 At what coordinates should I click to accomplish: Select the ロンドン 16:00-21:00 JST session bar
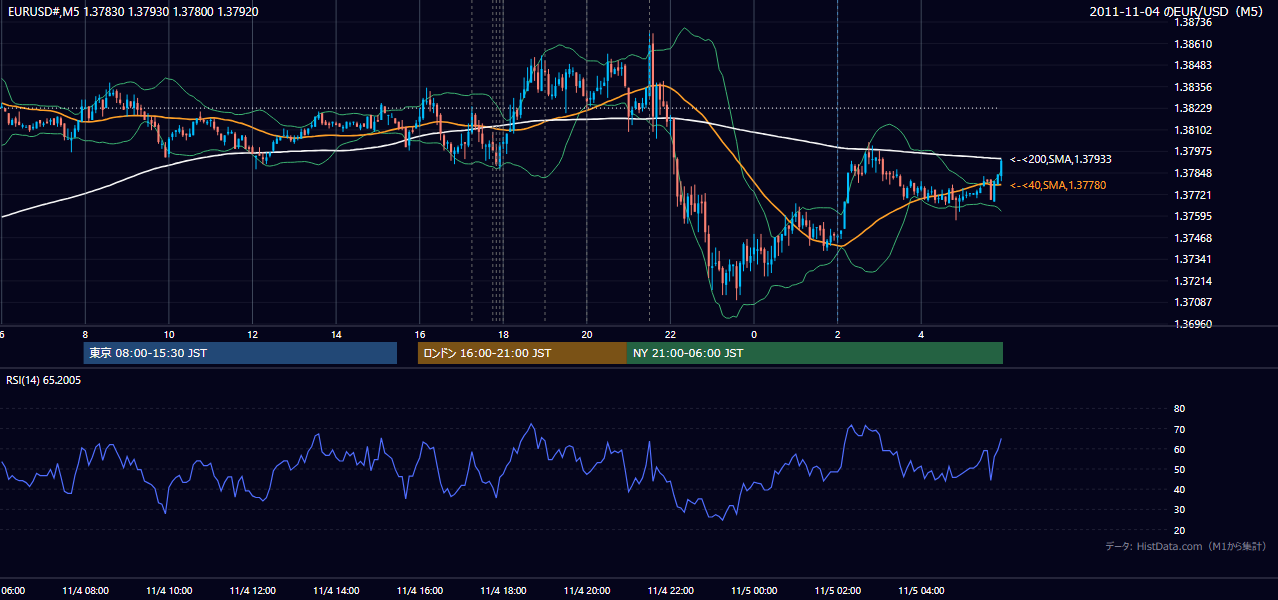coord(522,353)
